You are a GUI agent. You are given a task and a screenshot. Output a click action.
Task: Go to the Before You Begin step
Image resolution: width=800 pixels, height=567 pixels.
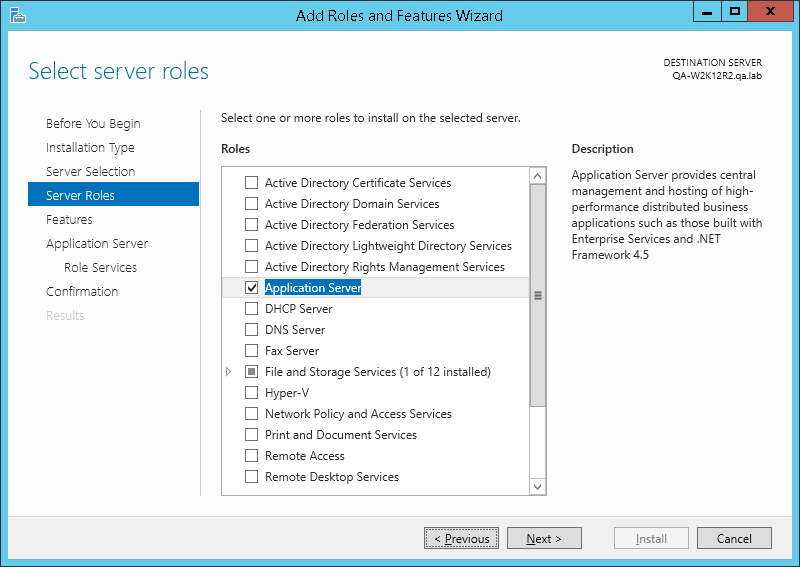[93, 124]
